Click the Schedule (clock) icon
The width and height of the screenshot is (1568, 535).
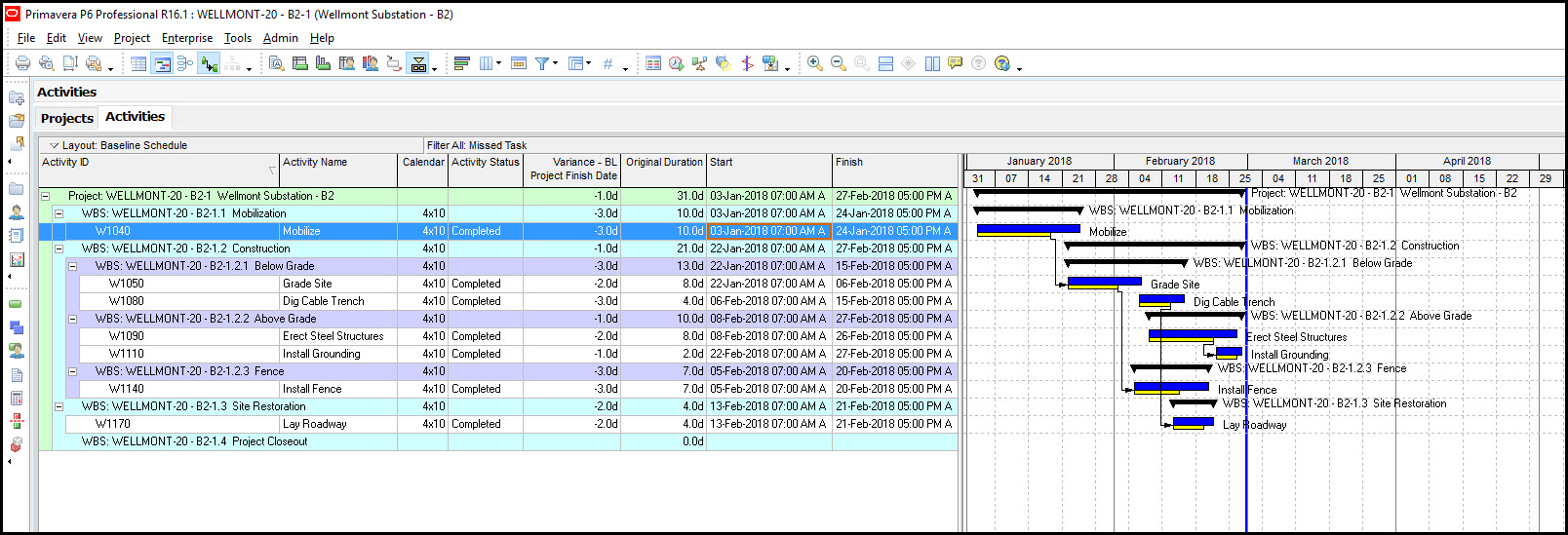[x=677, y=63]
